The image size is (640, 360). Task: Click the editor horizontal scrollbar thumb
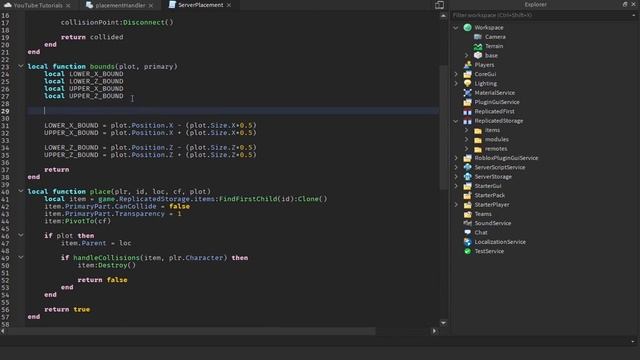(x=191, y=331)
